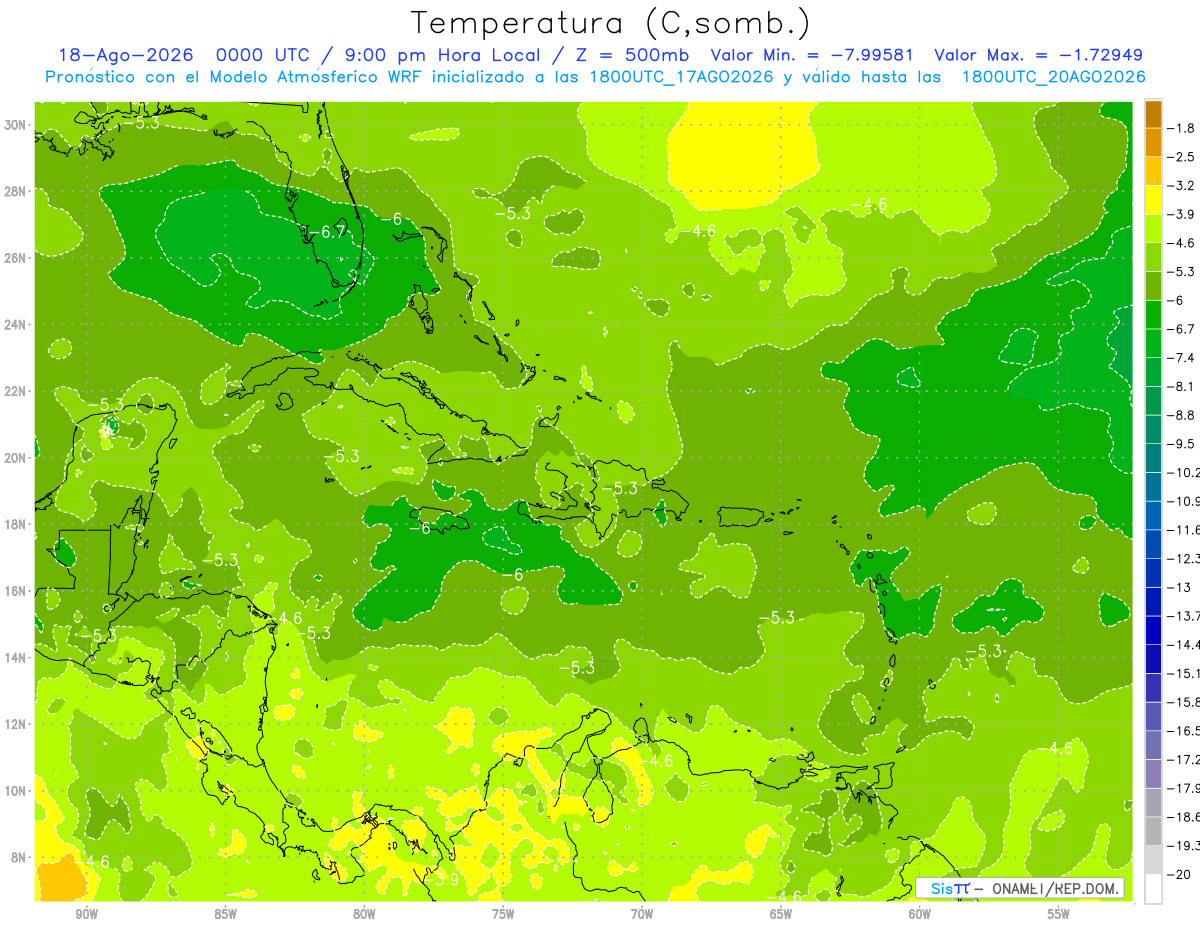Click the "55W" longitude axis label

click(x=1059, y=914)
